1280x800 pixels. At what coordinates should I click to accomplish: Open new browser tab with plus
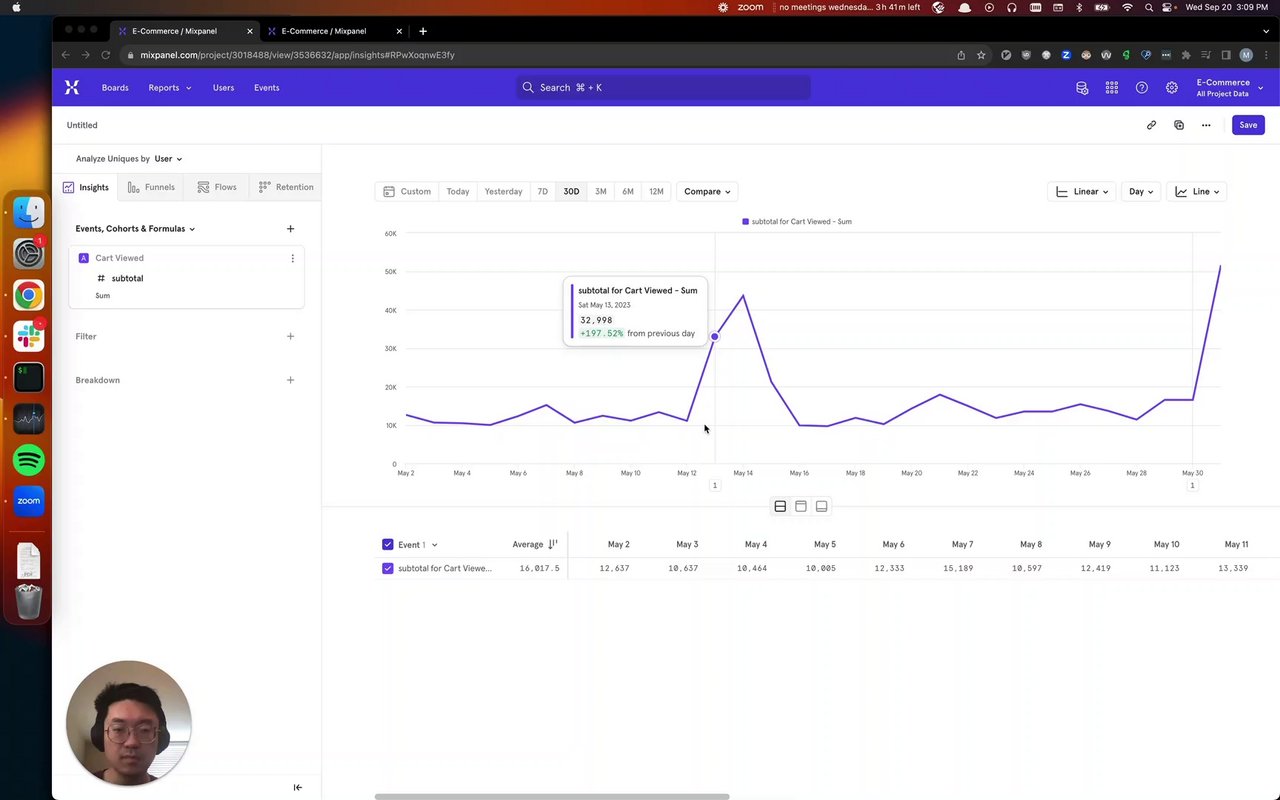[x=423, y=31]
